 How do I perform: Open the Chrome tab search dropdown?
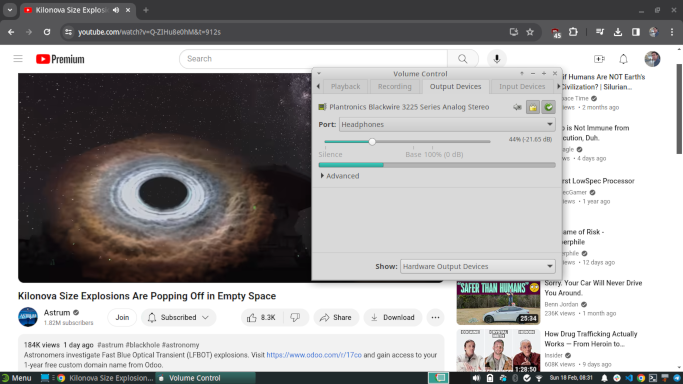(10, 10)
